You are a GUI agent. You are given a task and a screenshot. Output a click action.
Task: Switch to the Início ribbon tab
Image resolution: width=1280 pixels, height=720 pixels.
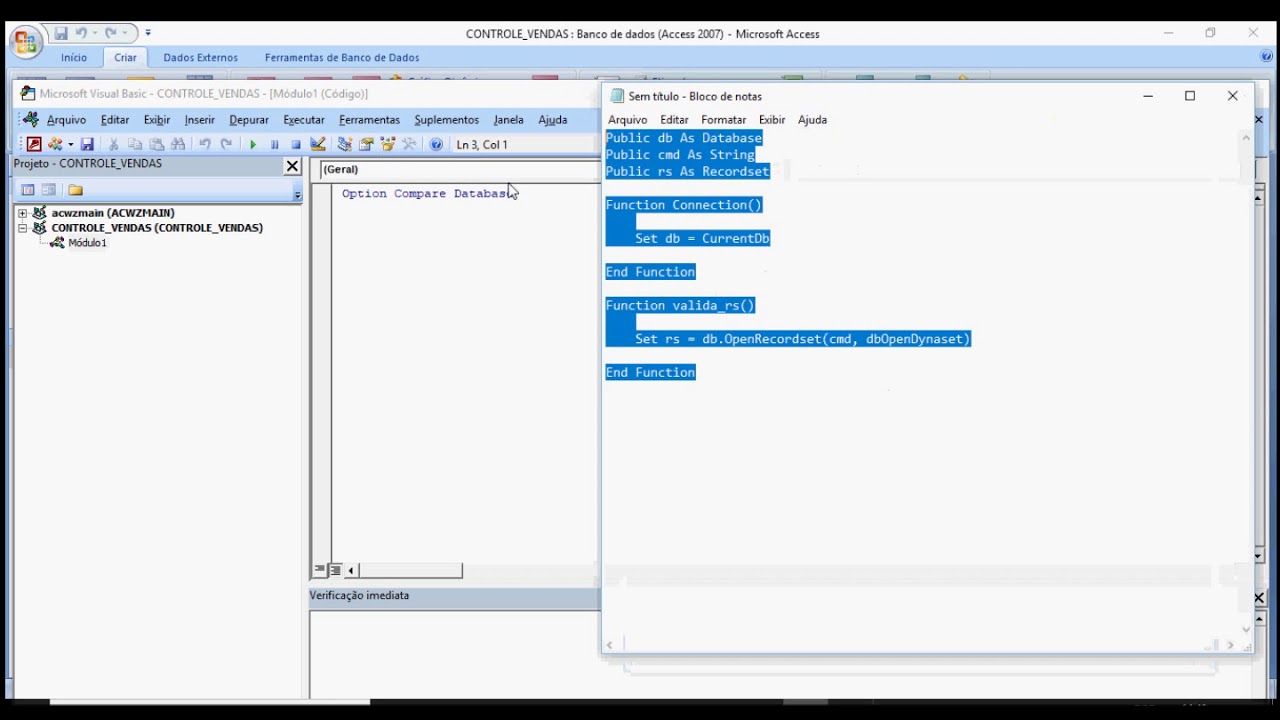click(x=74, y=58)
